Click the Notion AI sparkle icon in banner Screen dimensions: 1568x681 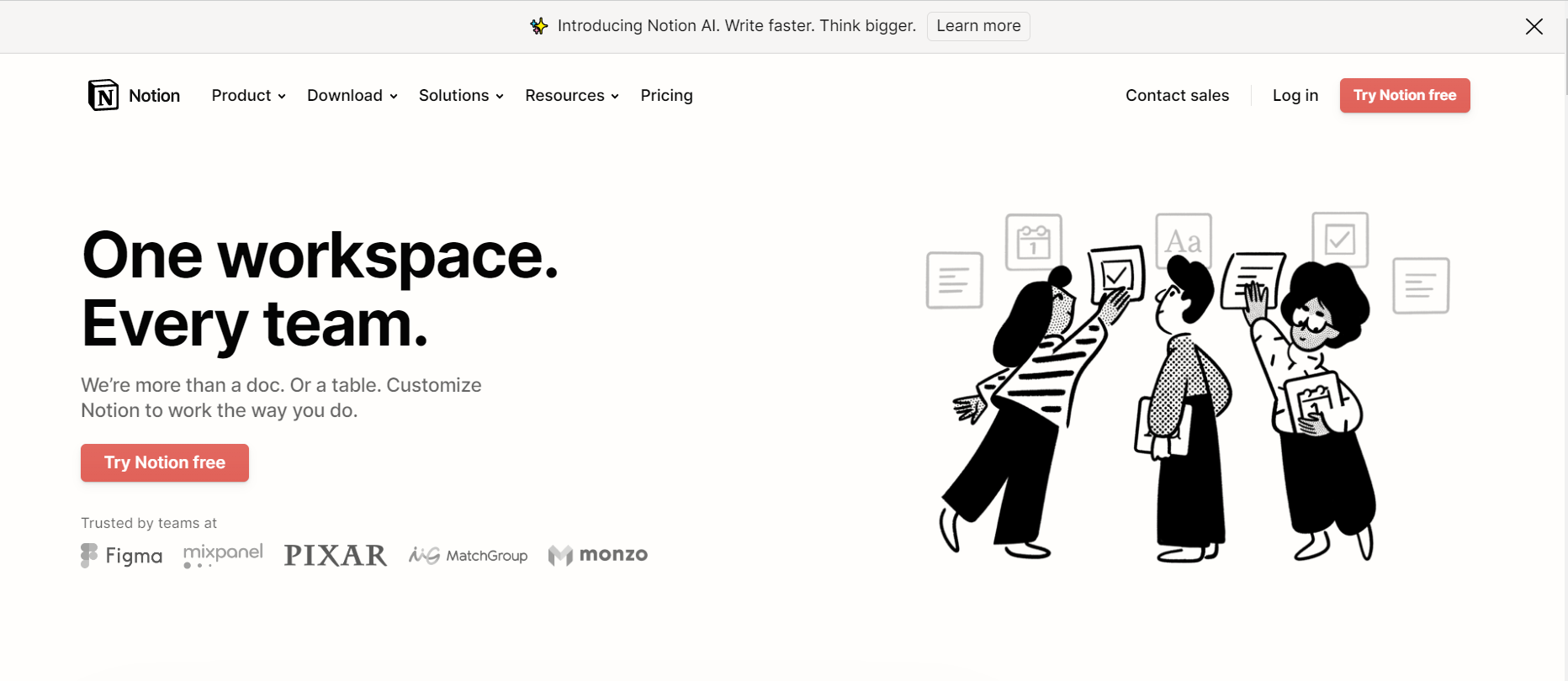[x=539, y=26]
